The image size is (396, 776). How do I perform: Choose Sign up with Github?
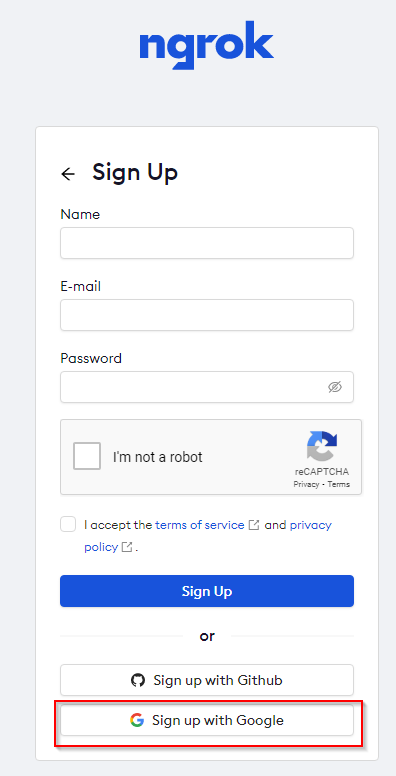(207, 680)
